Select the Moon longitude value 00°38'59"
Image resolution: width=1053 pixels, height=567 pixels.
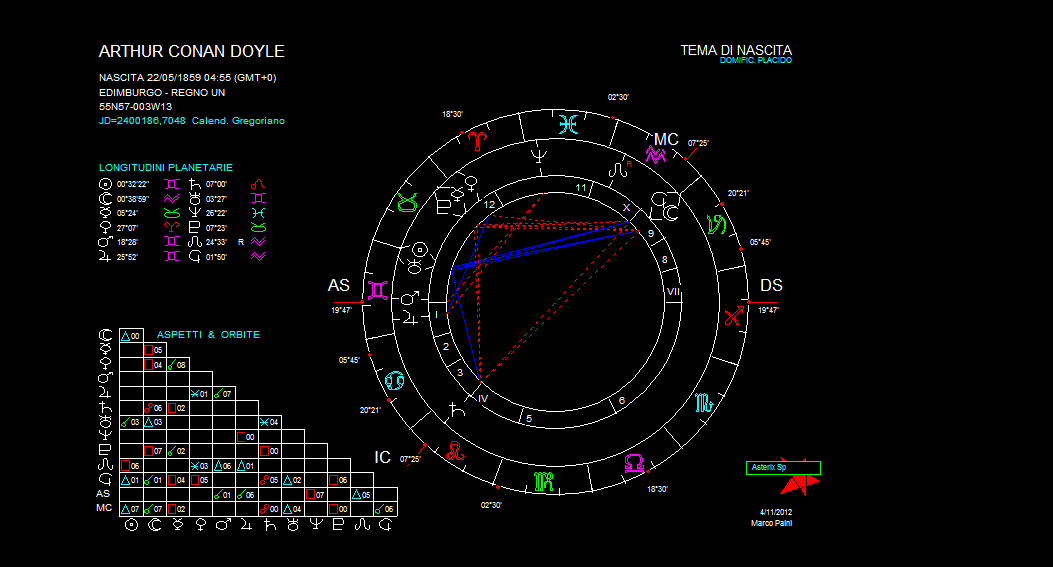(x=133, y=199)
